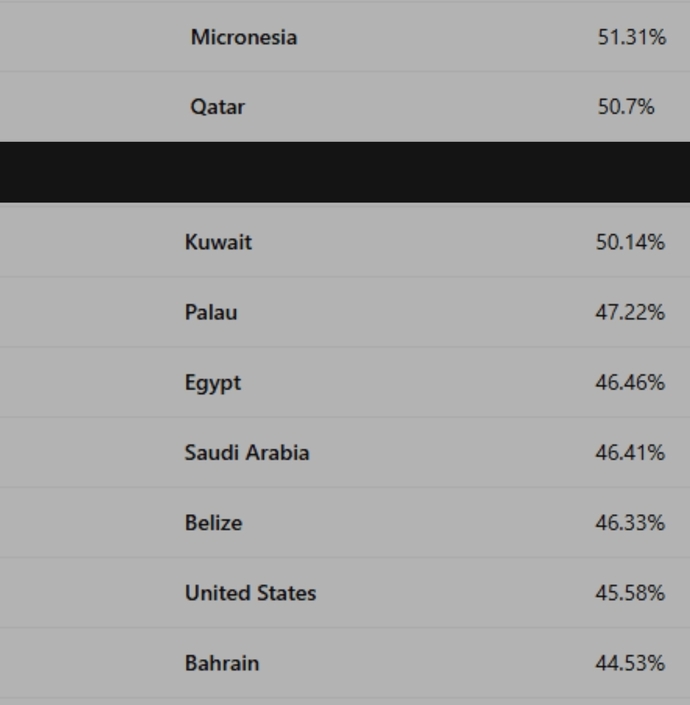Image resolution: width=690 pixels, height=705 pixels.
Task: Open the Kuwait country entry
Action: (218, 242)
